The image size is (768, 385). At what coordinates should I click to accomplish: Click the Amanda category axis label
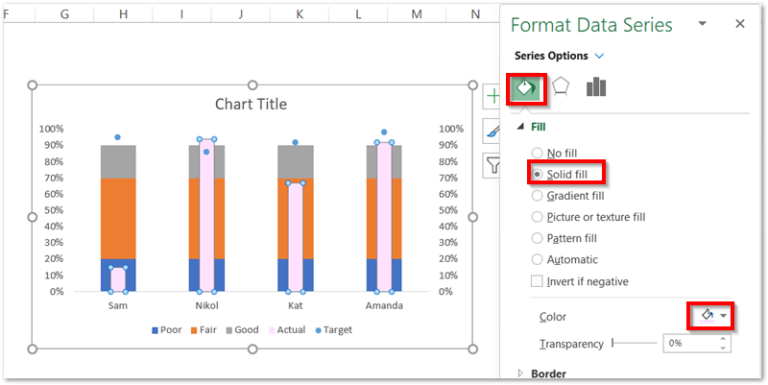coord(384,306)
